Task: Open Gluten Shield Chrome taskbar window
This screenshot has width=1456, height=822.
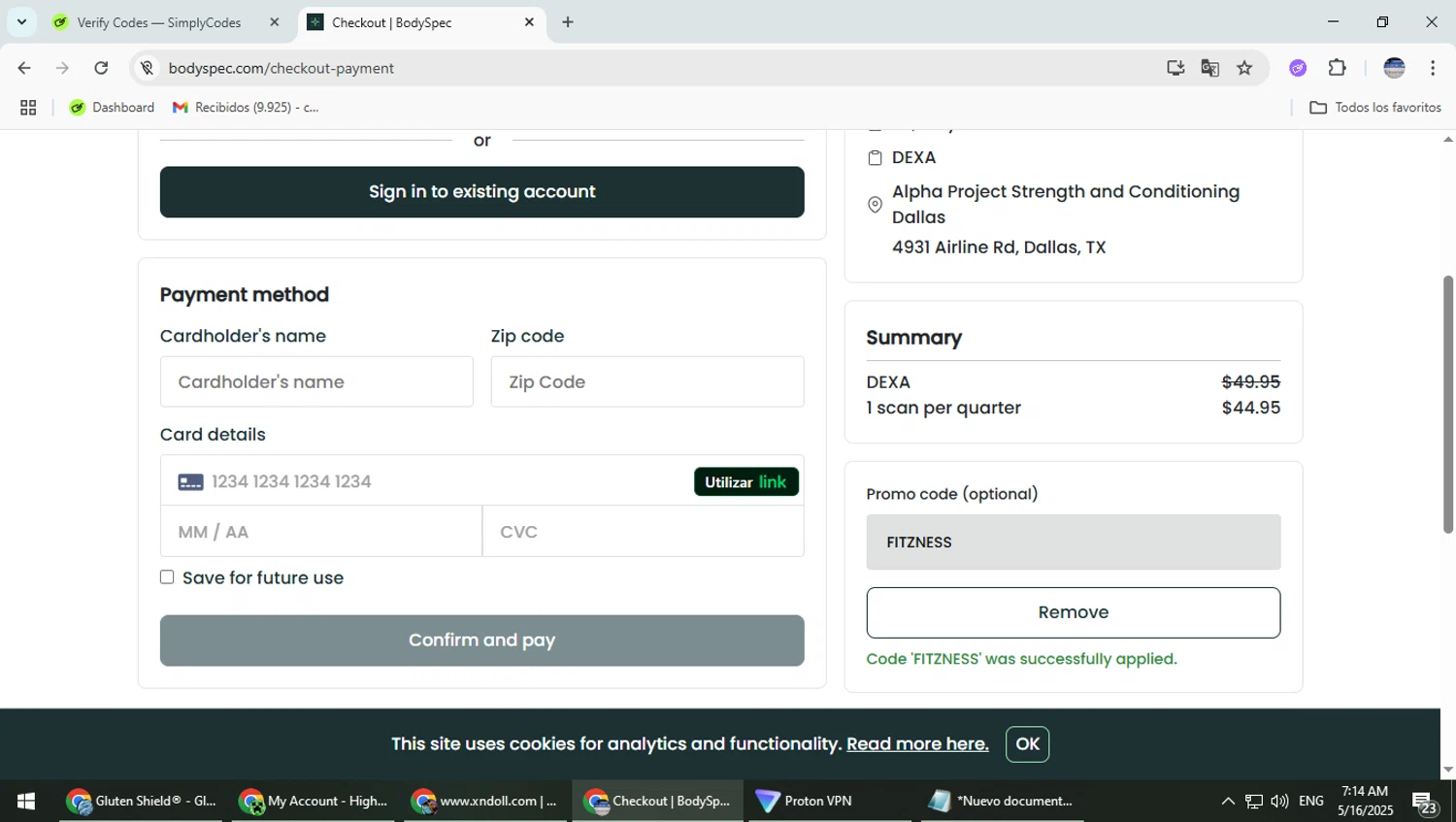Action: (141, 801)
